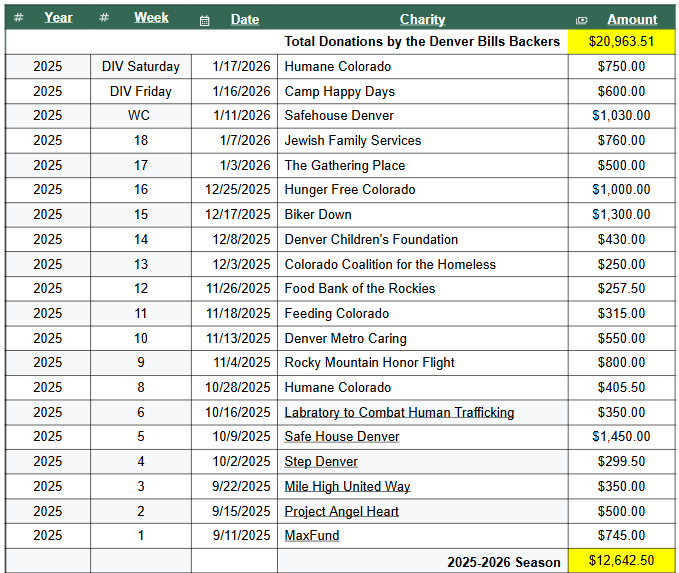
Task: Select the amount cell $405.50
Action: (621, 388)
